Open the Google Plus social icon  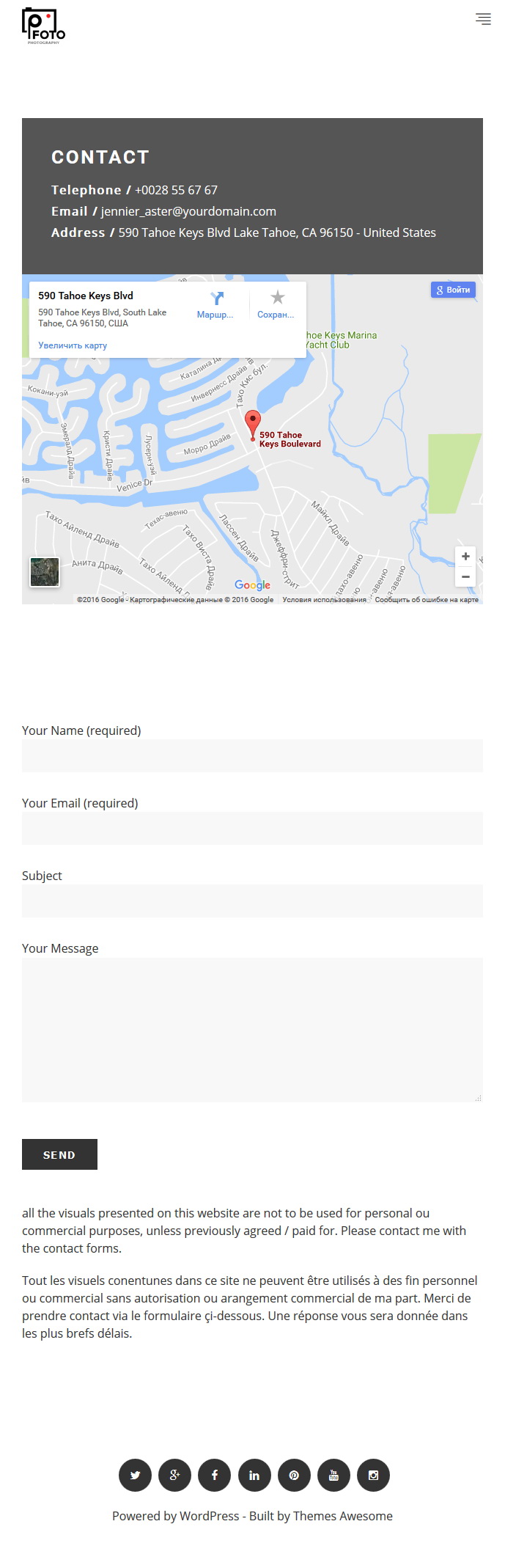(174, 1475)
